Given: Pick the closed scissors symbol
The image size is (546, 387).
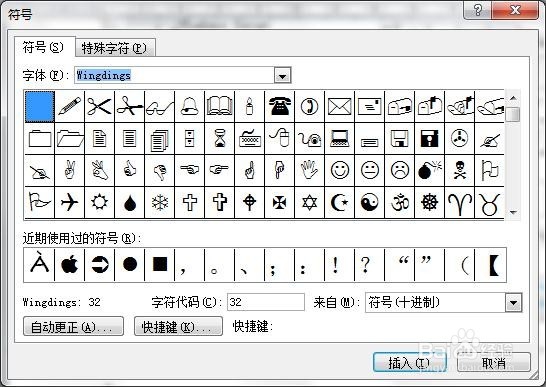Looking at the screenshot, I should 100,106.
